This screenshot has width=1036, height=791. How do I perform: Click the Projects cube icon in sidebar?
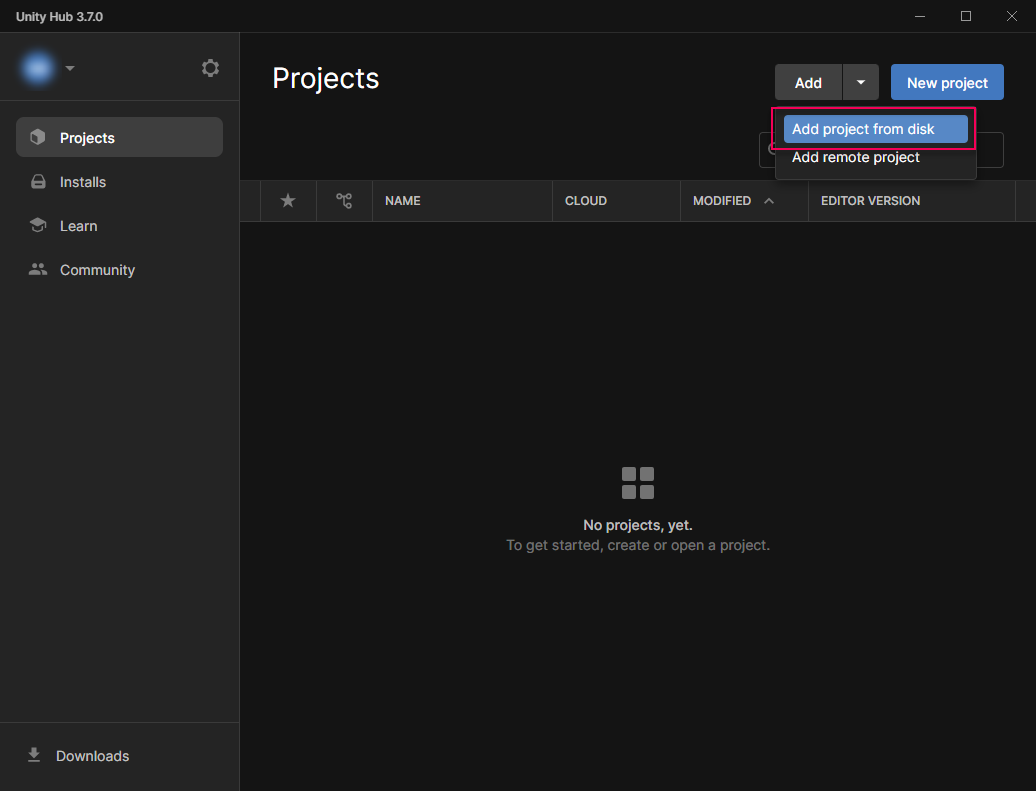click(x=38, y=137)
